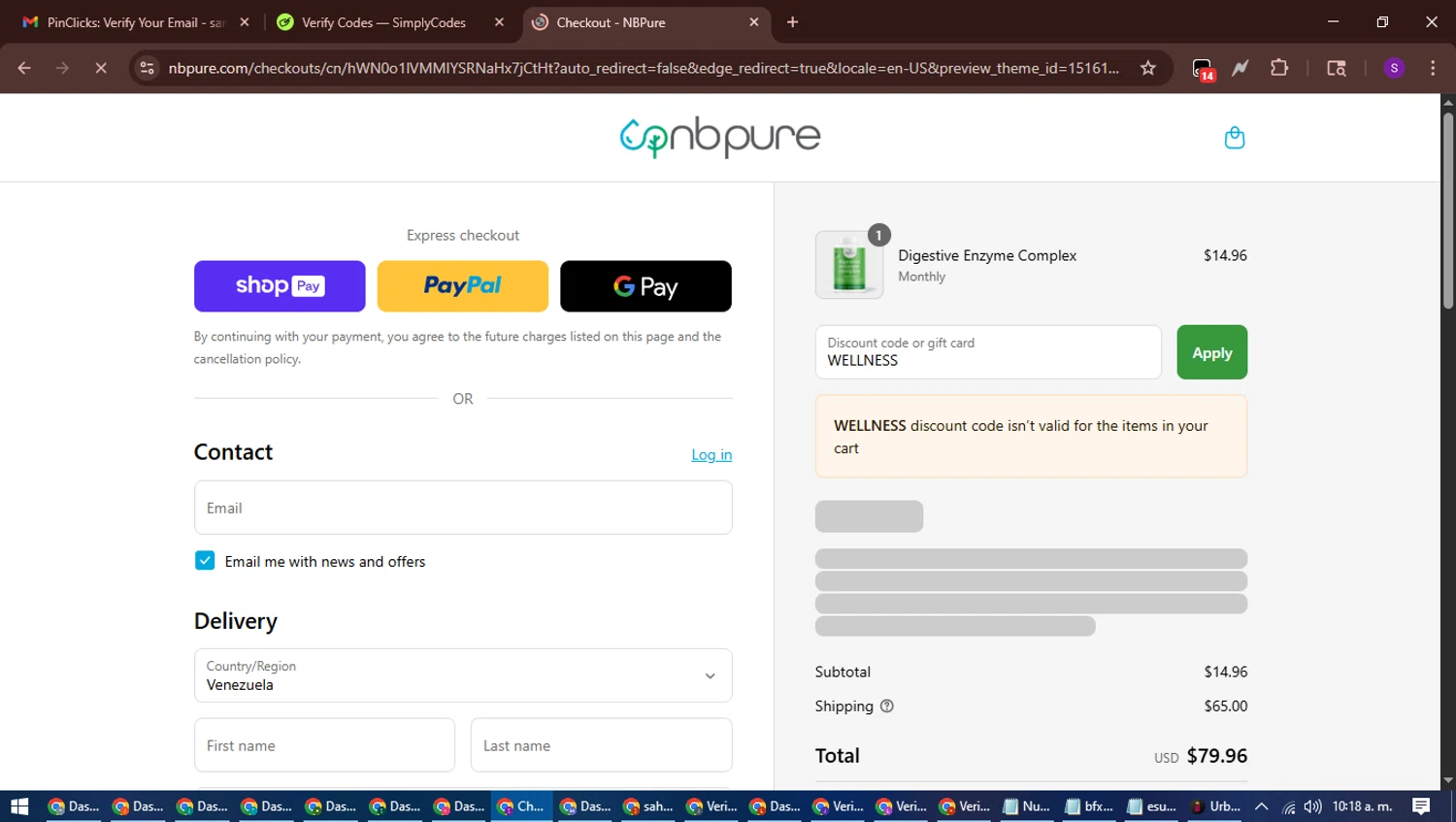Click the browser address bar URL
The image size is (1456, 822).
tap(643, 68)
